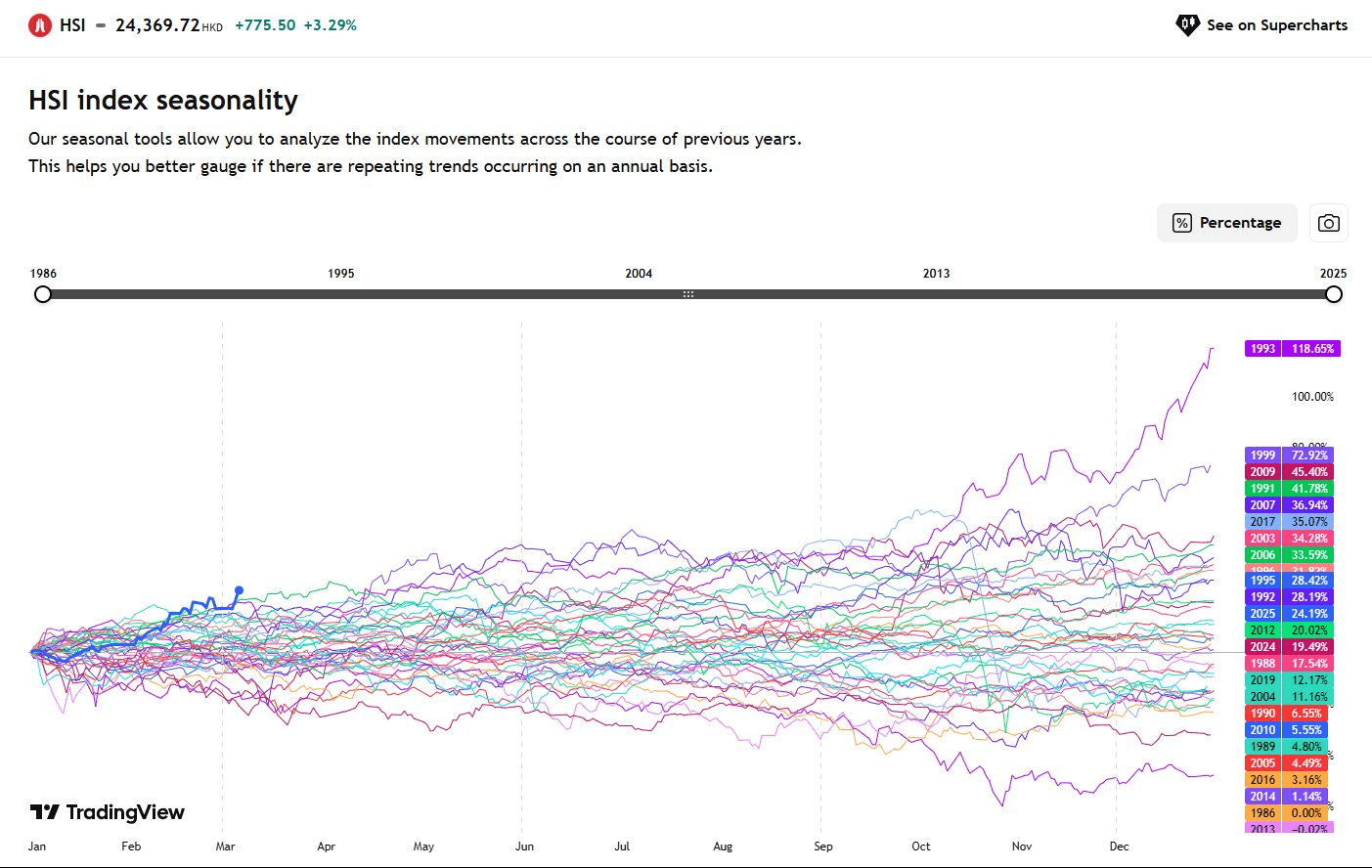This screenshot has width=1372, height=868.
Task: Click the center grip of the date range slider
Action: tap(688, 293)
